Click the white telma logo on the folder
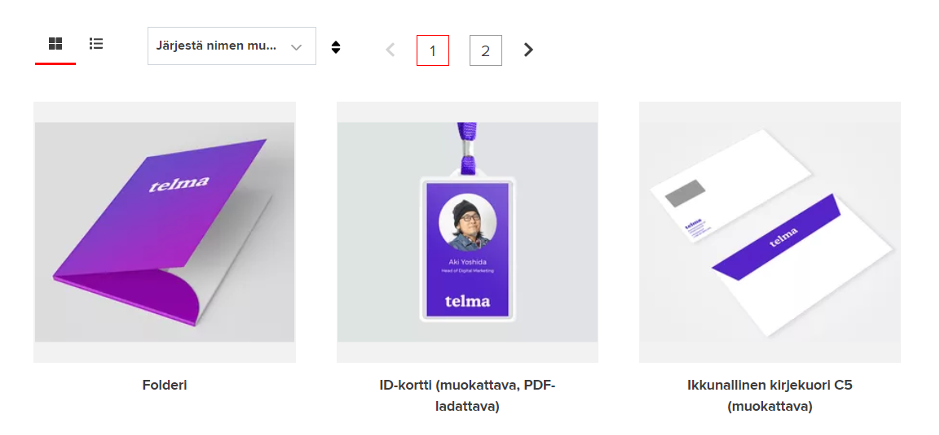This screenshot has height=435, width=939. pos(179,183)
